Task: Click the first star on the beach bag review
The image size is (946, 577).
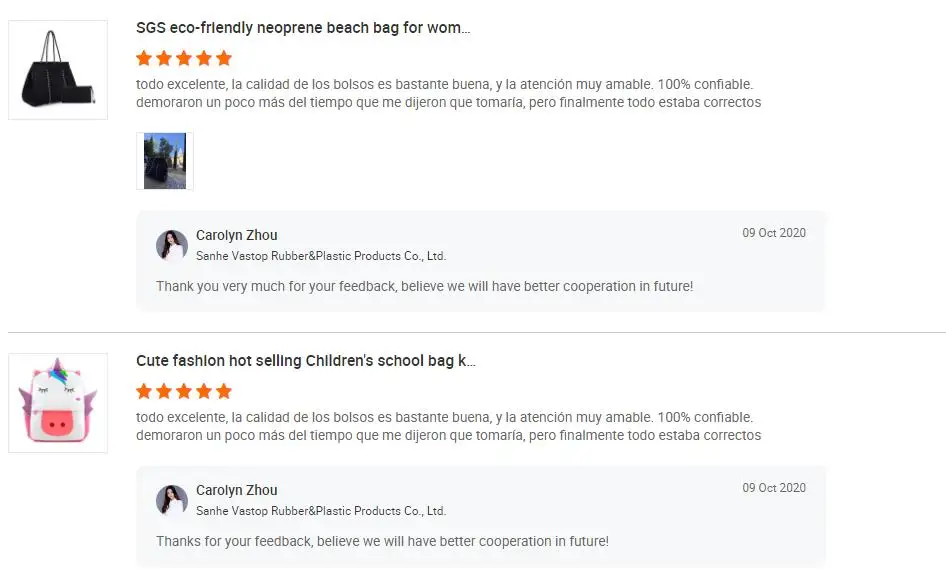Action: (x=144, y=58)
